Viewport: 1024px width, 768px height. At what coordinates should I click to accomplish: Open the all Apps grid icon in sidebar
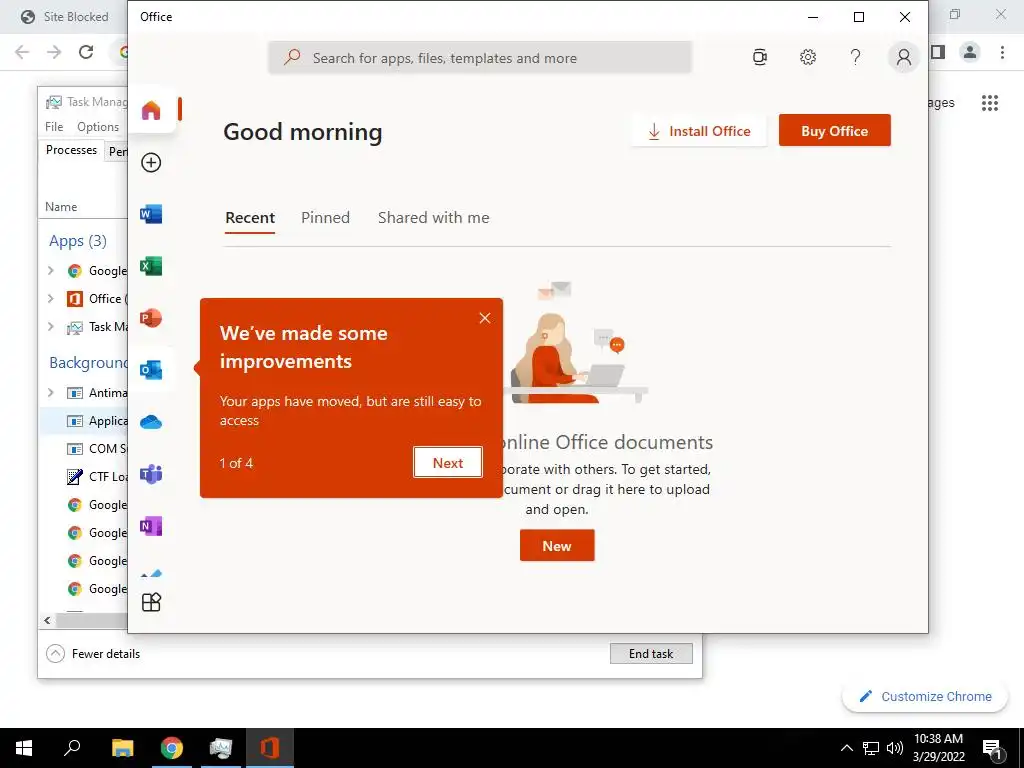pos(151,601)
